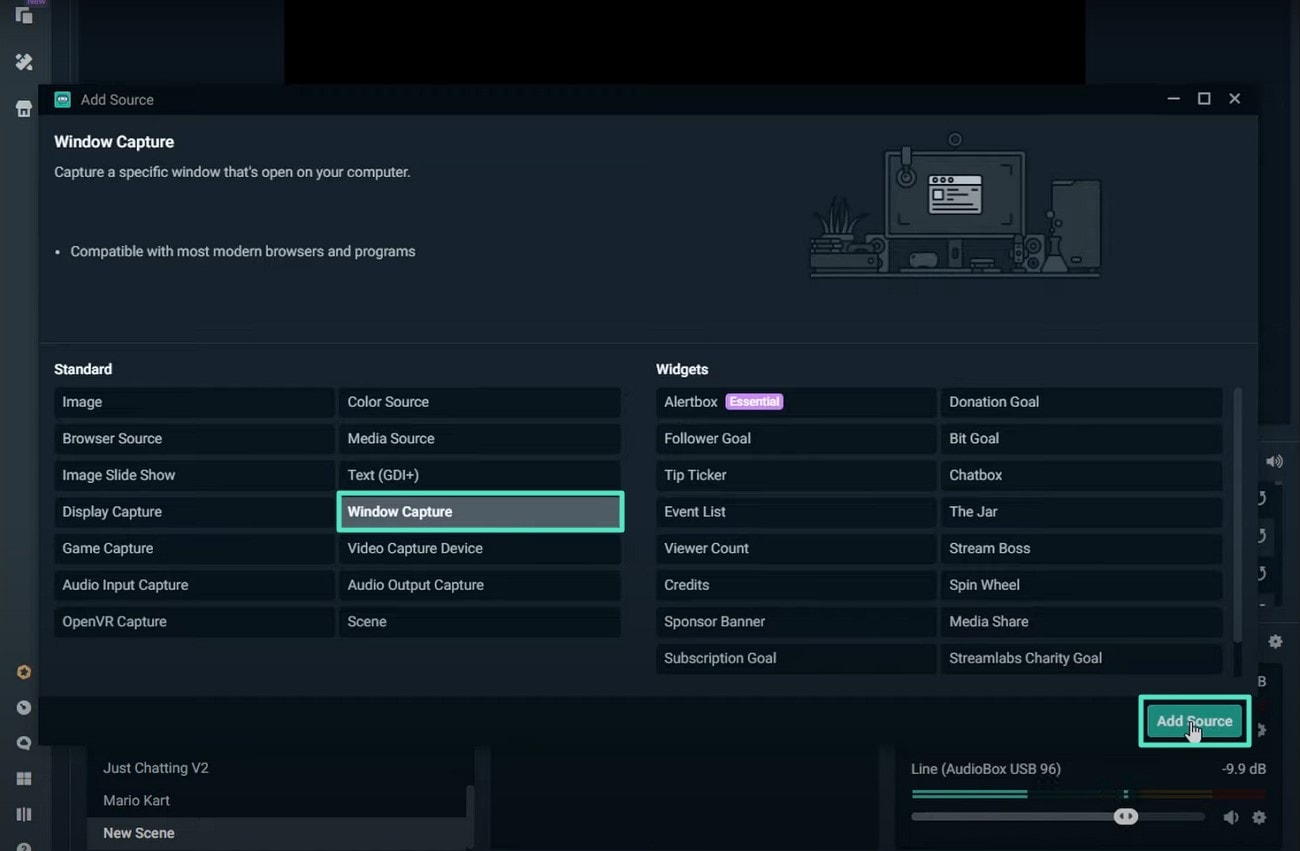Select Text (GDI+) source
The width and height of the screenshot is (1300, 851).
(480, 475)
